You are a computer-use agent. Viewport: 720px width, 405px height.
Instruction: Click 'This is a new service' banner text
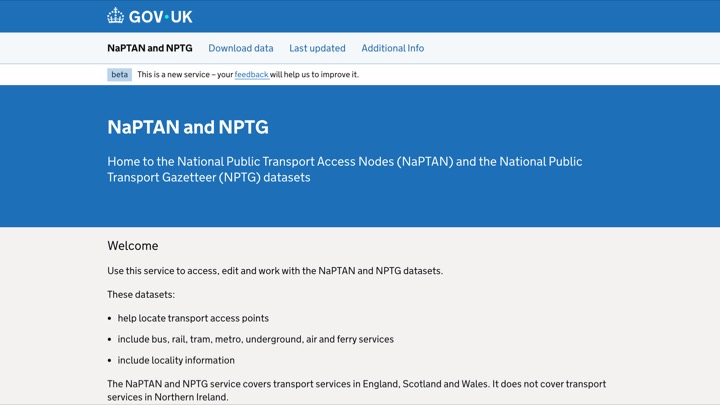point(248,74)
